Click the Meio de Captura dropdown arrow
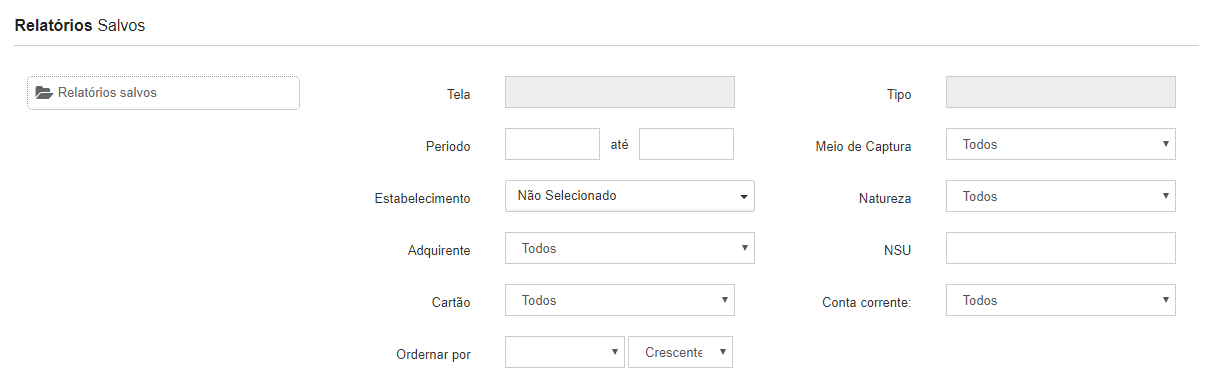This screenshot has height=383, width=1210. [1166, 144]
